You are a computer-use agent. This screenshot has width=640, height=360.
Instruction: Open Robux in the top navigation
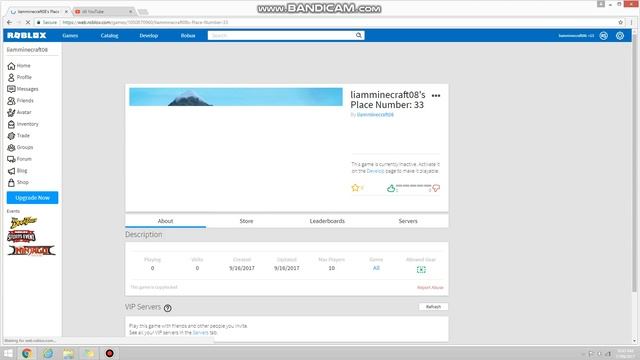tap(188, 36)
